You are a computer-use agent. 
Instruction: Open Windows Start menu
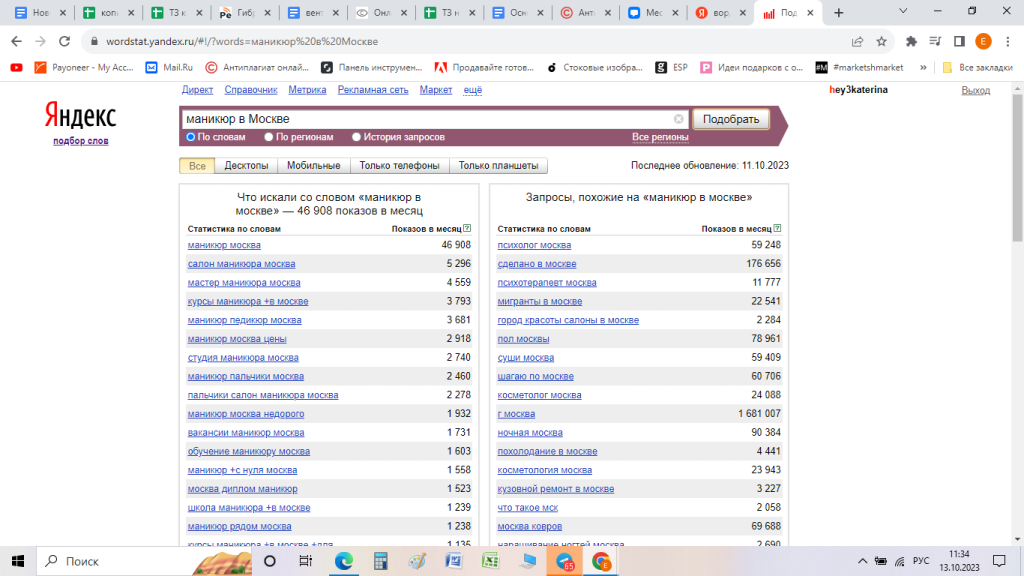coord(18,561)
